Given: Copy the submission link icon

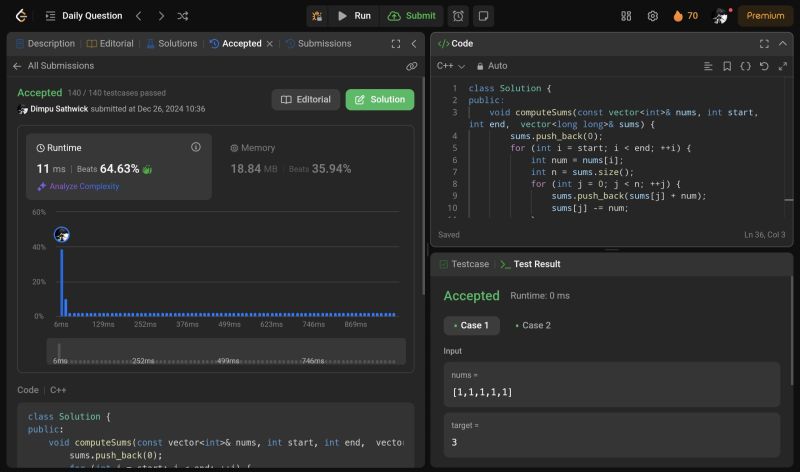Looking at the screenshot, I should click(x=412, y=66).
